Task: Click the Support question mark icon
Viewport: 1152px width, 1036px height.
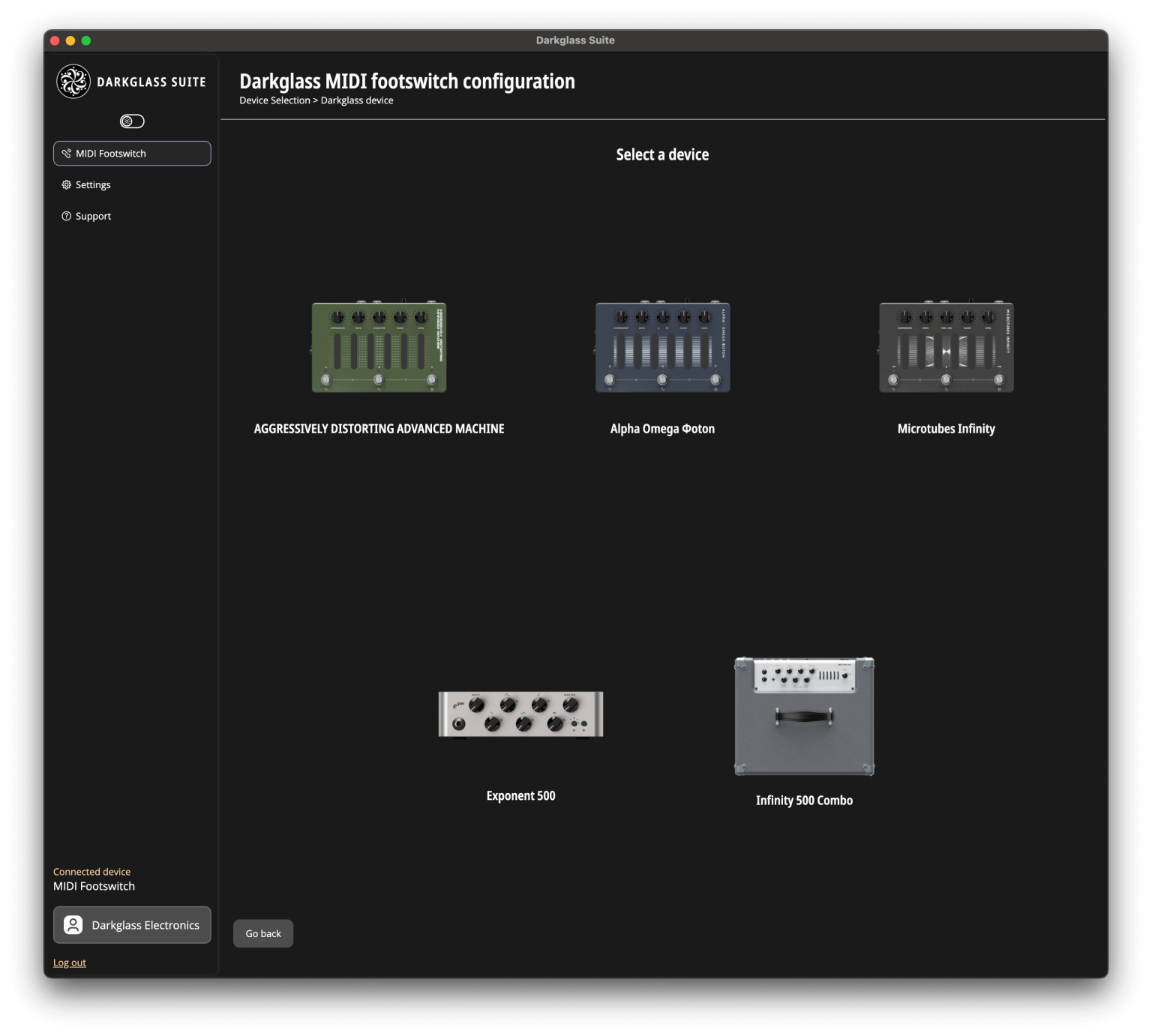Action: tap(67, 217)
